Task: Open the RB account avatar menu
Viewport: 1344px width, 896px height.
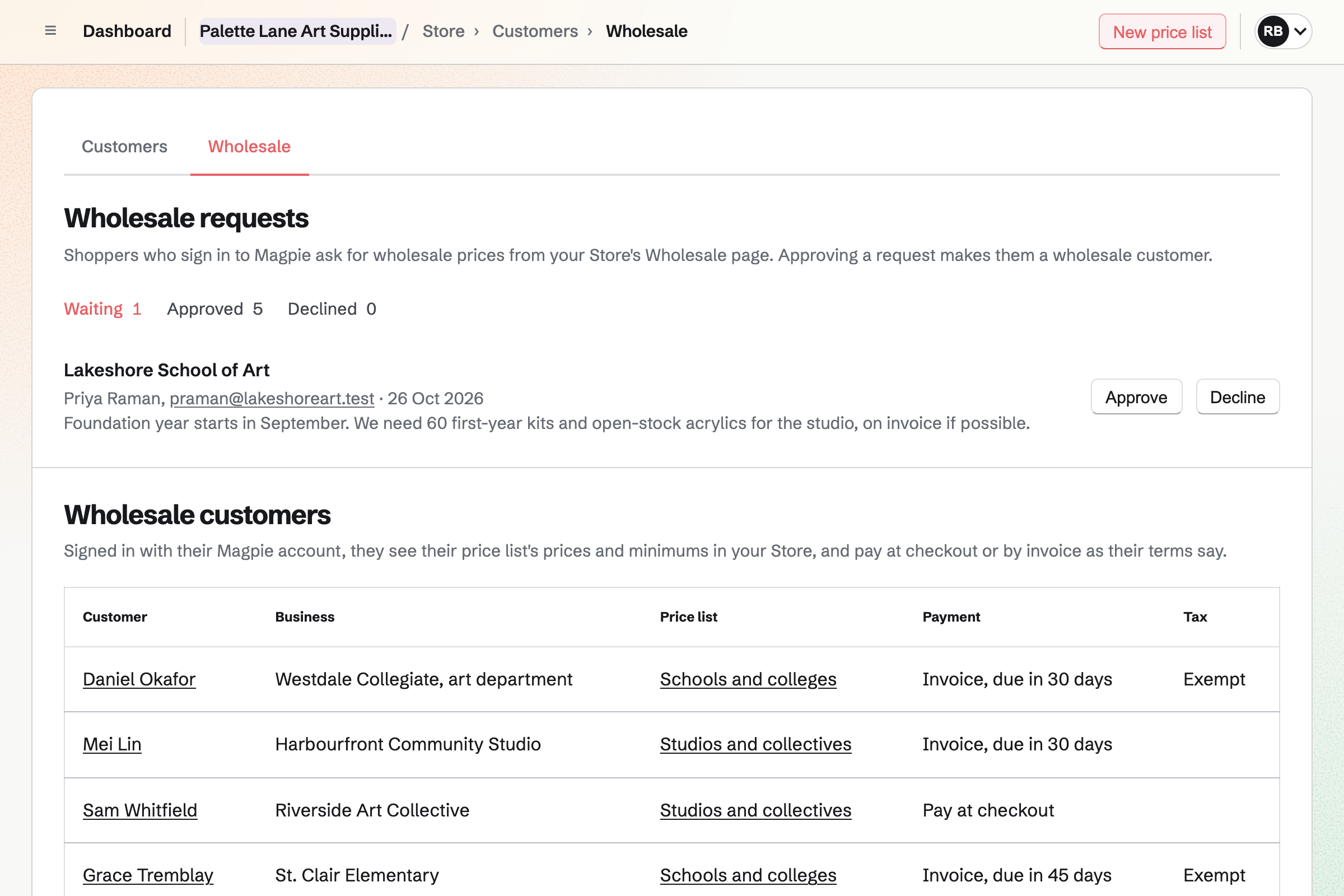Action: coord(1283,31)
